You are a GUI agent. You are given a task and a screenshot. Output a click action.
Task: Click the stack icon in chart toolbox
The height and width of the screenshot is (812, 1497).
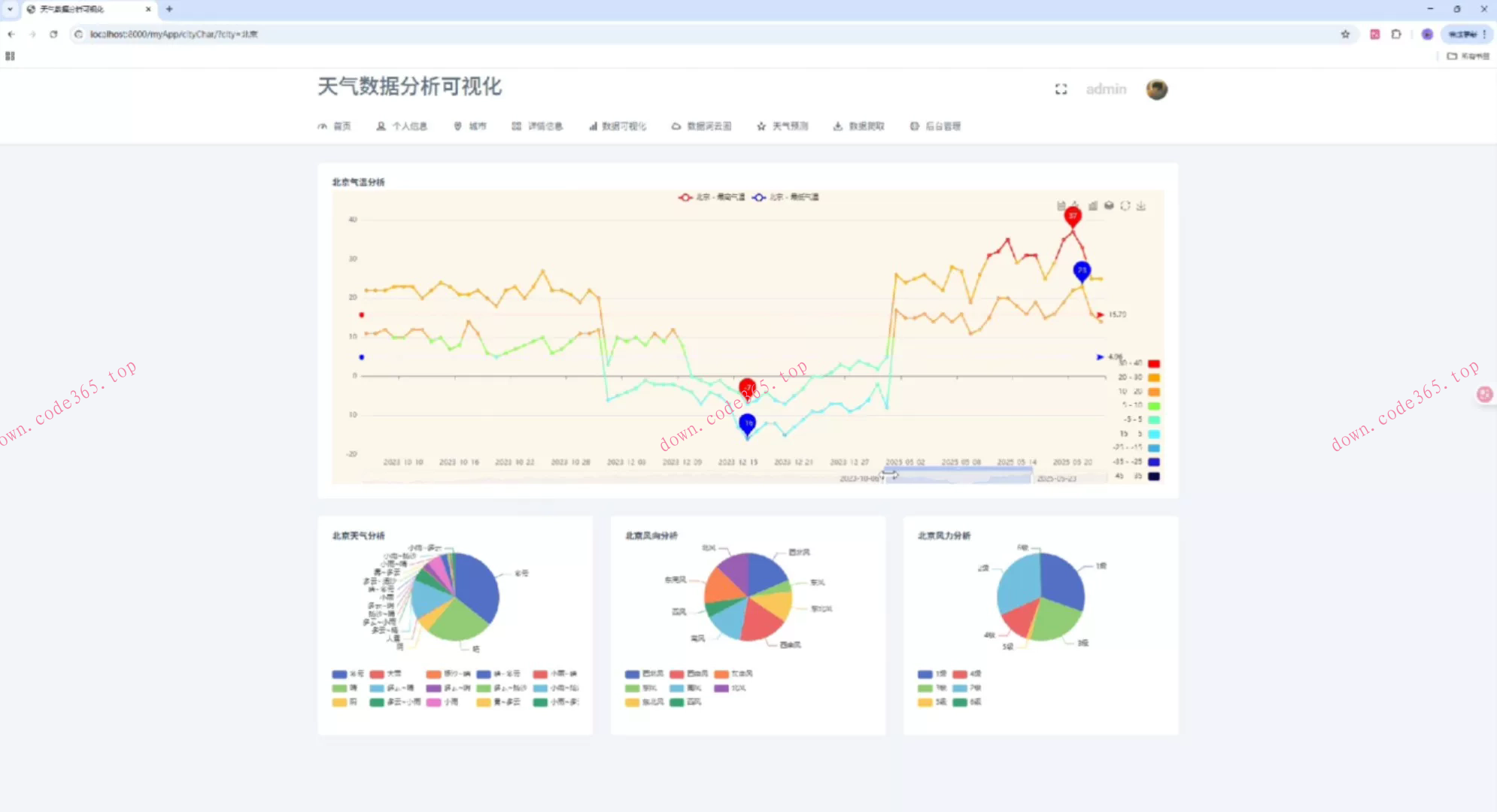pyautogui.click(x=1109, y=206)
